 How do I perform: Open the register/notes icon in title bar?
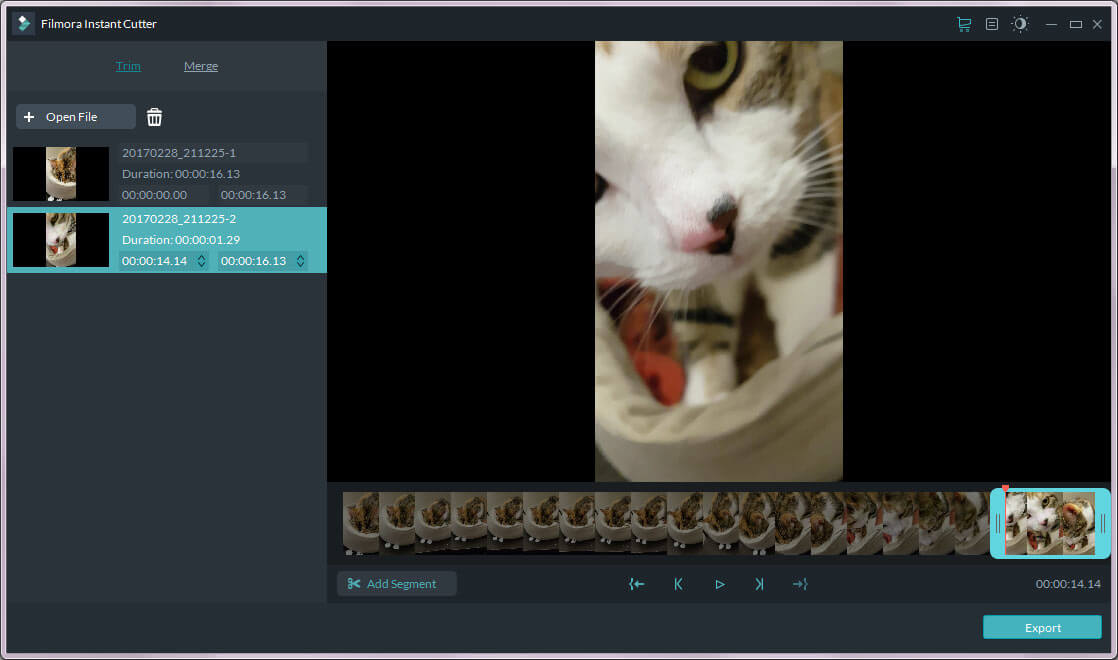[x=992, y=24]
